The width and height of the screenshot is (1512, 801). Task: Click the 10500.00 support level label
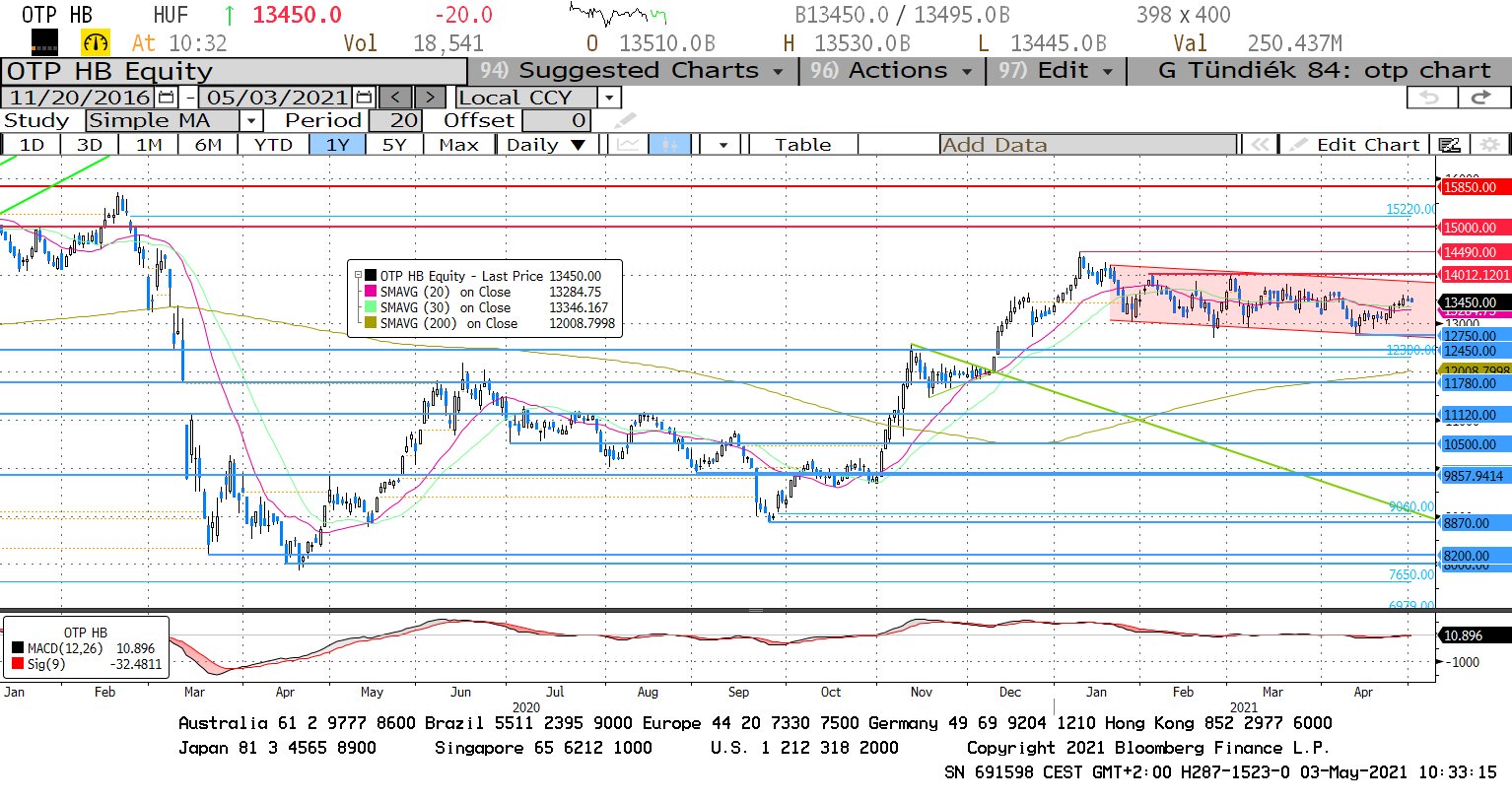click(1474, 444)
